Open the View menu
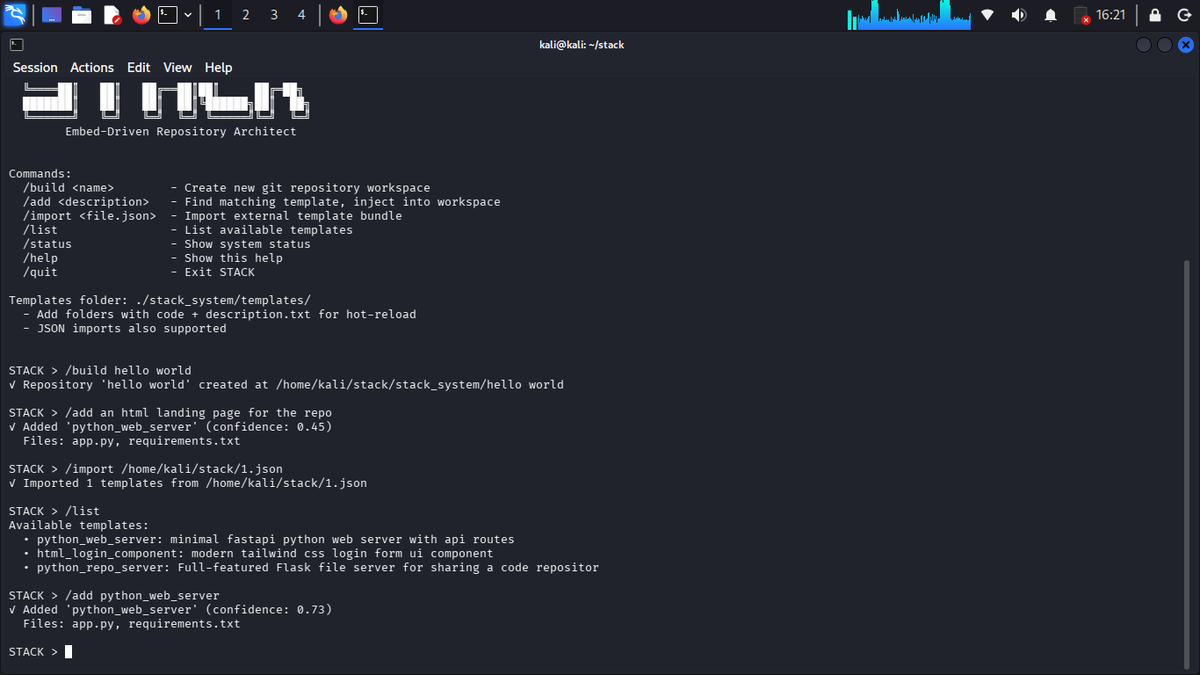 click(177, 67)
